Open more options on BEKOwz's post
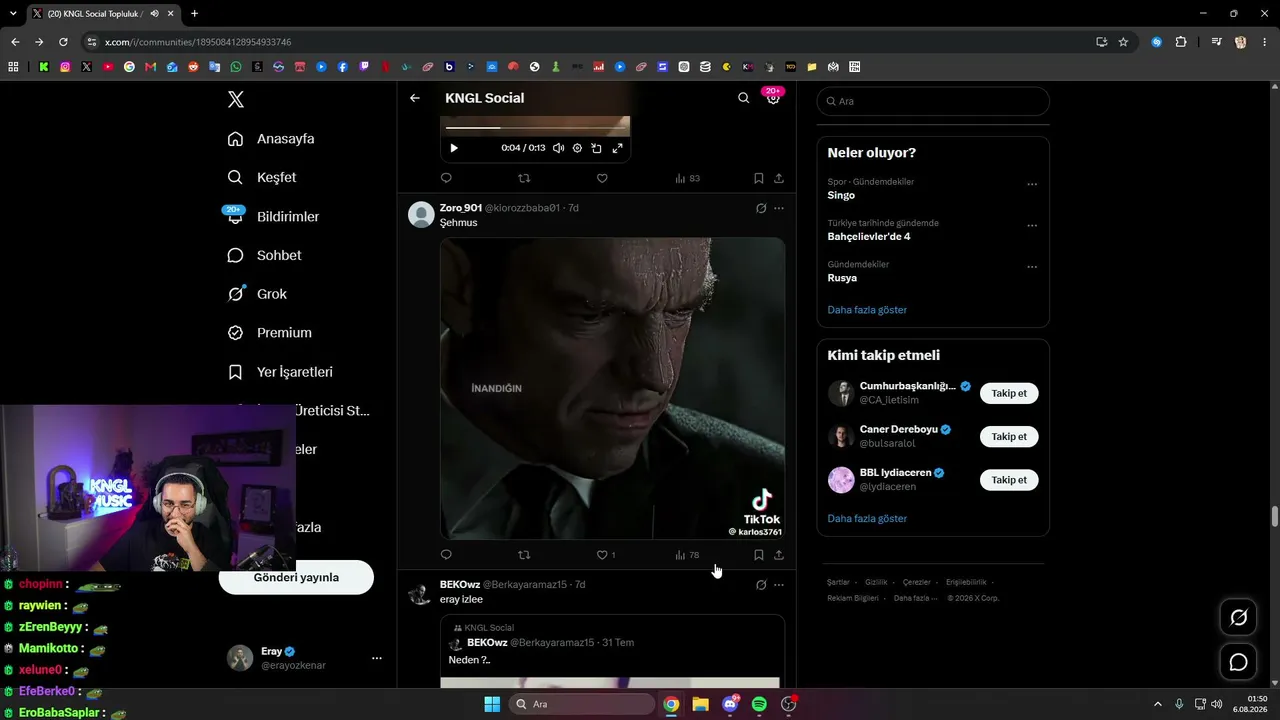The width and height of the screenshot is (1280, 720). tap(779, 585)
